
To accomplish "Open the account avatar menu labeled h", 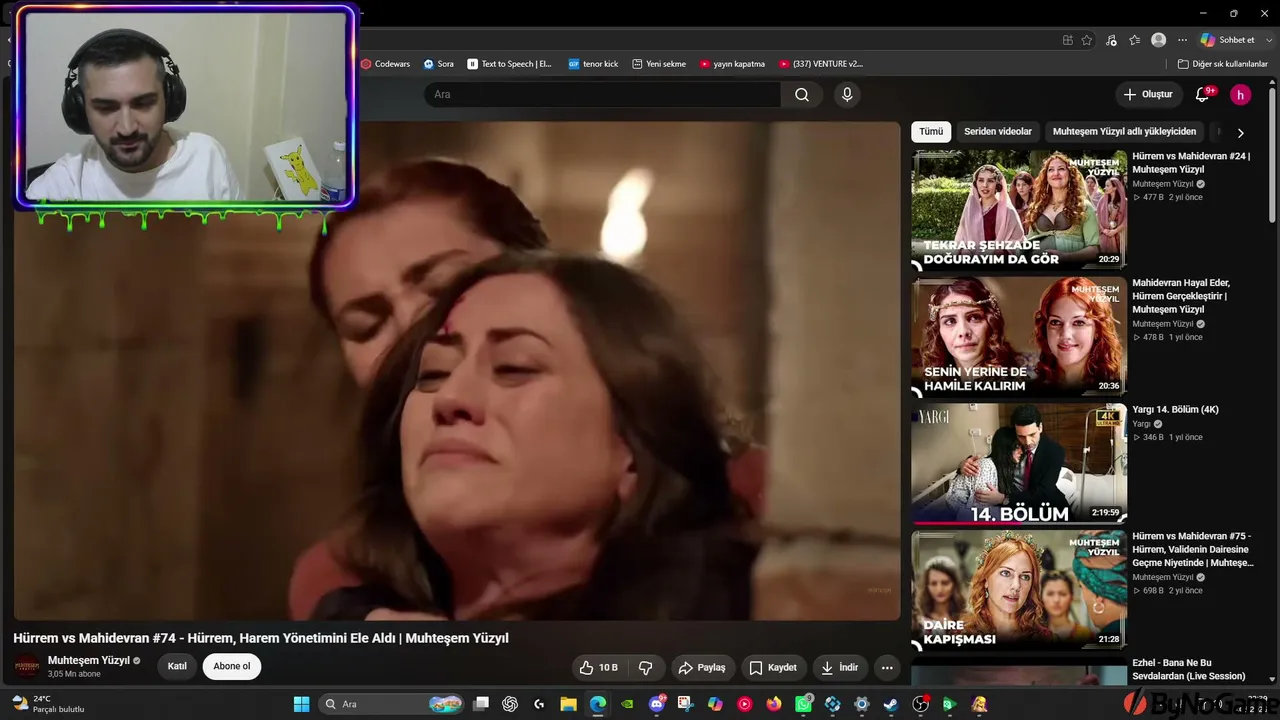I will click(x=1240, y=94).
